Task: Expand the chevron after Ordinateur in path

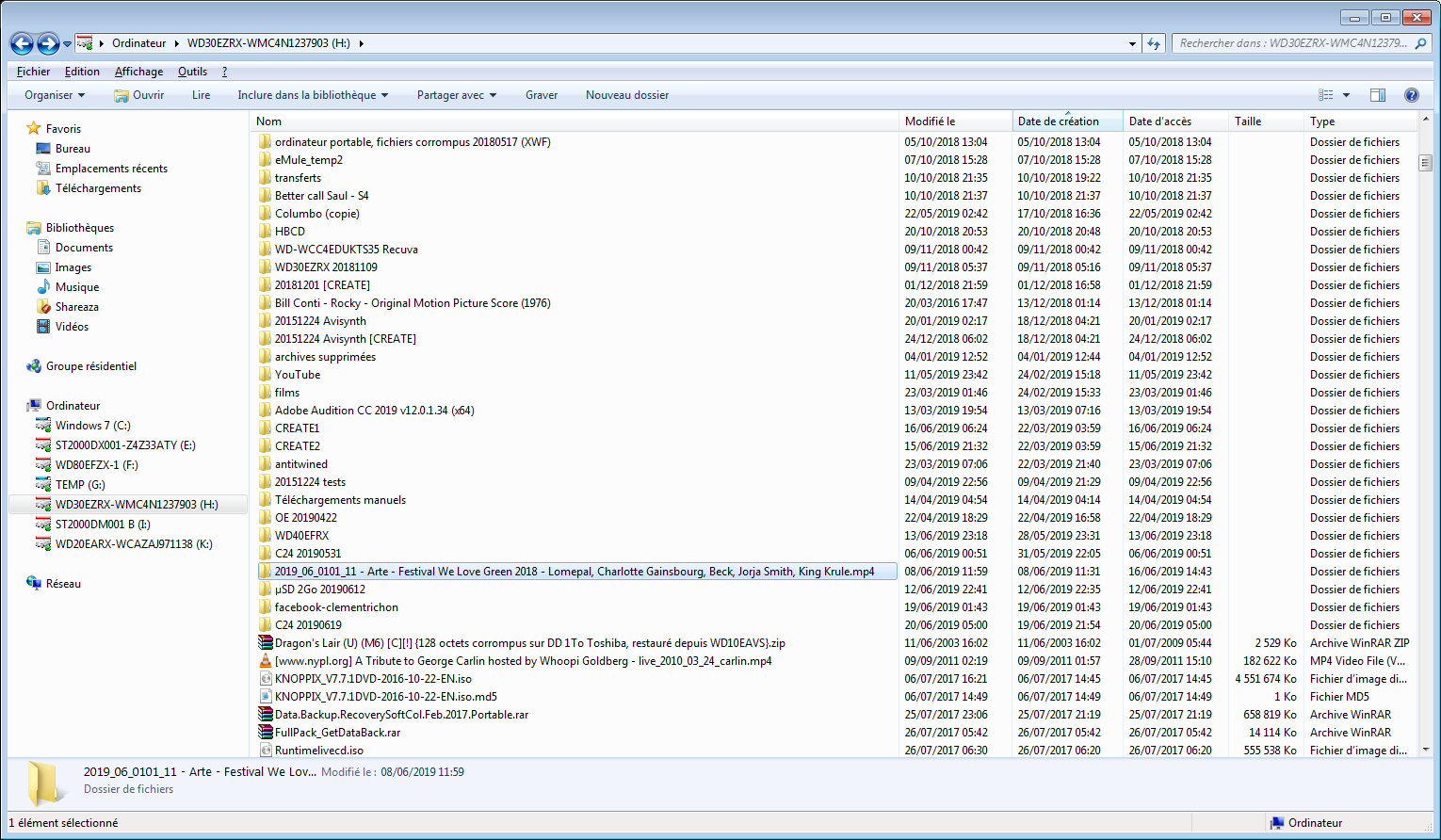Action: 176,43
